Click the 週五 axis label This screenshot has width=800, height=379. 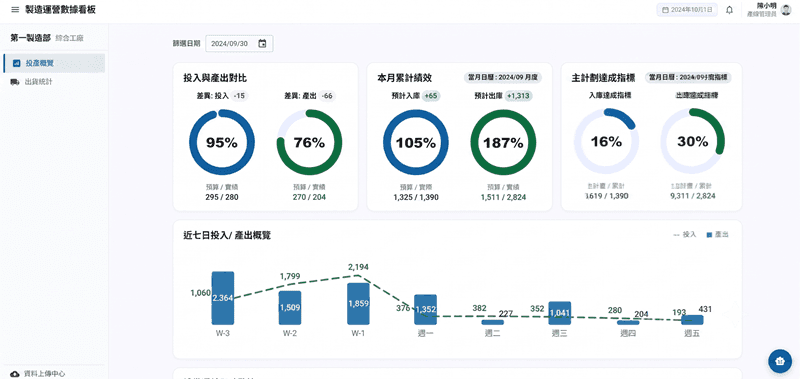[x=692, y=334]
